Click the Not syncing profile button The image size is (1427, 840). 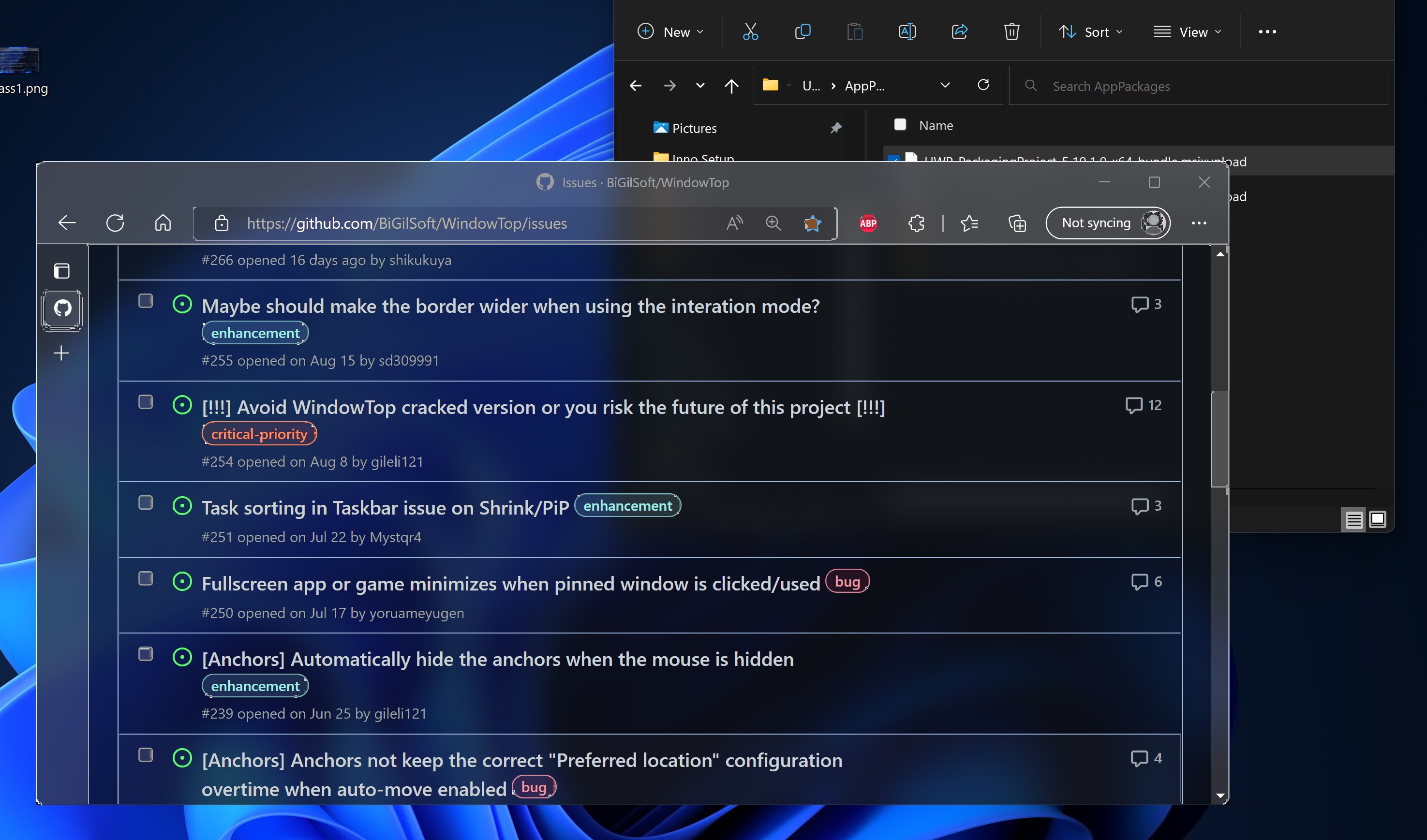pos(1108,223)
